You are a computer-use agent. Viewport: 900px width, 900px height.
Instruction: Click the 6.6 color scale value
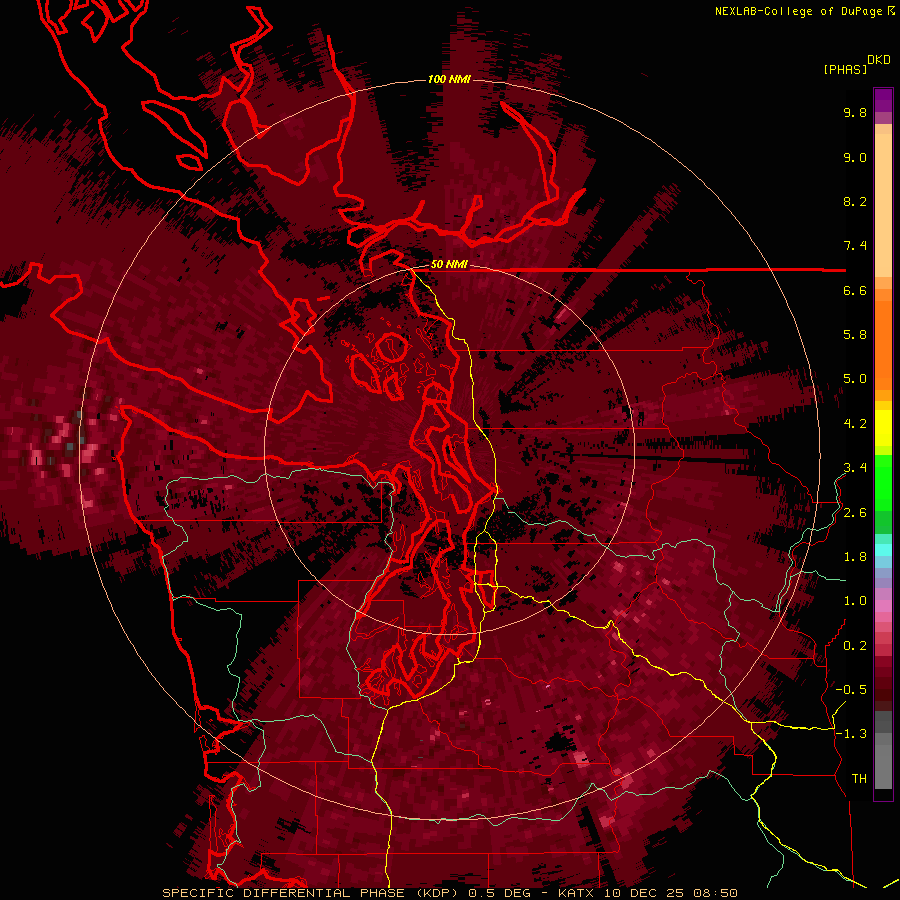pos(855,290)
